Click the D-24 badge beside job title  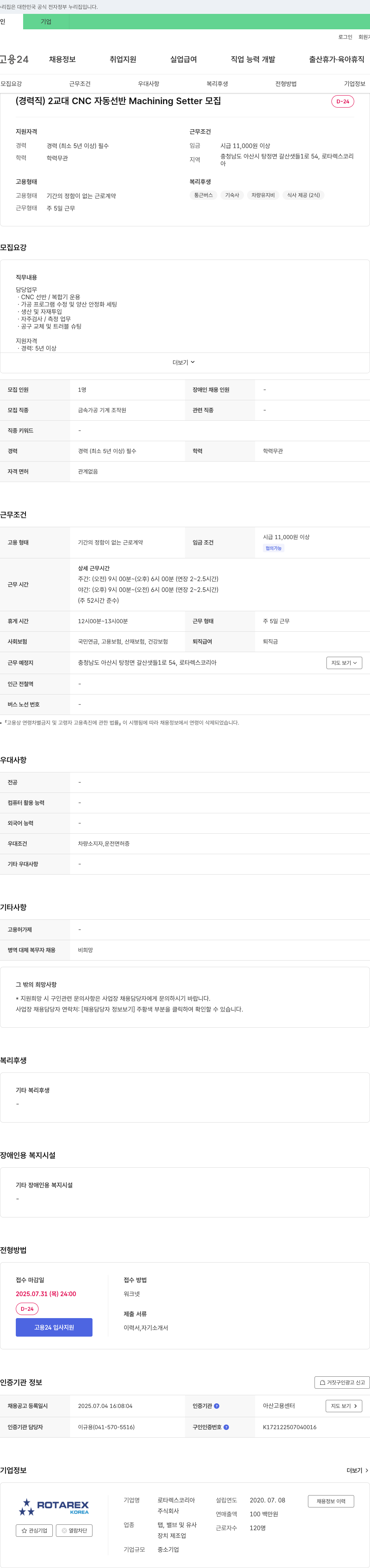[343, 102]
